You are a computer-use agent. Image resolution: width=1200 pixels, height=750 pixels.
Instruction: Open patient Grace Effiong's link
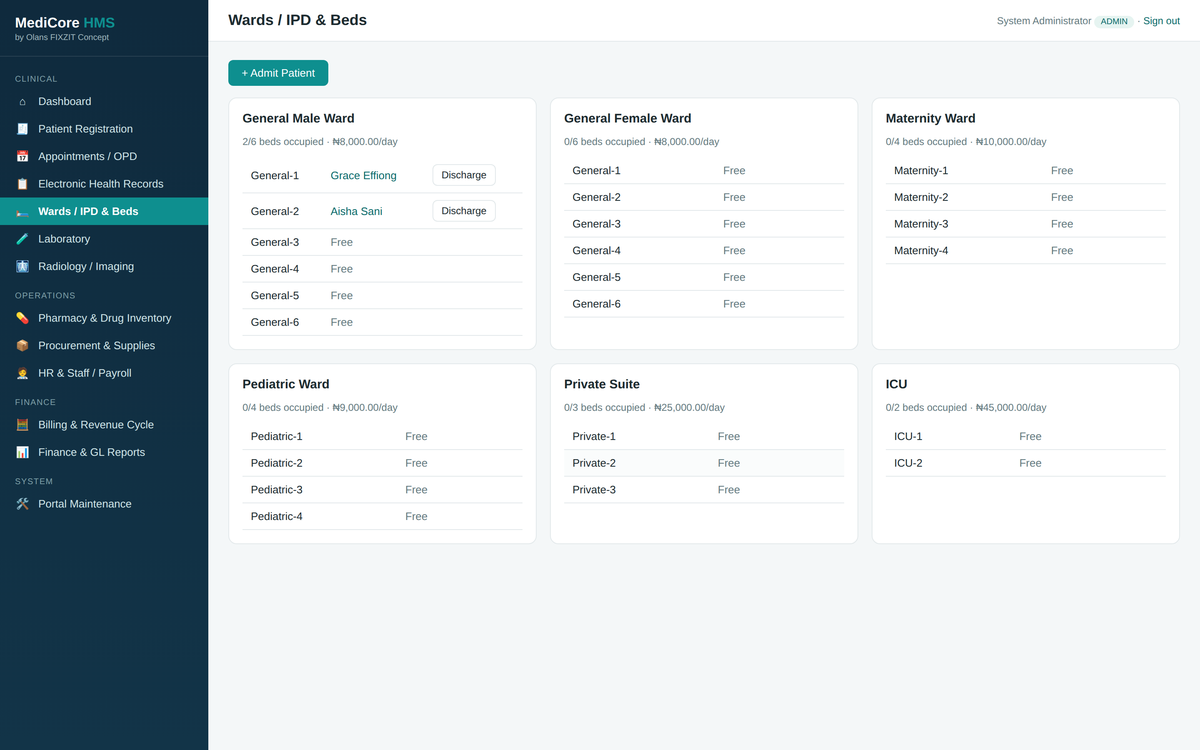(x=363, y=176)
